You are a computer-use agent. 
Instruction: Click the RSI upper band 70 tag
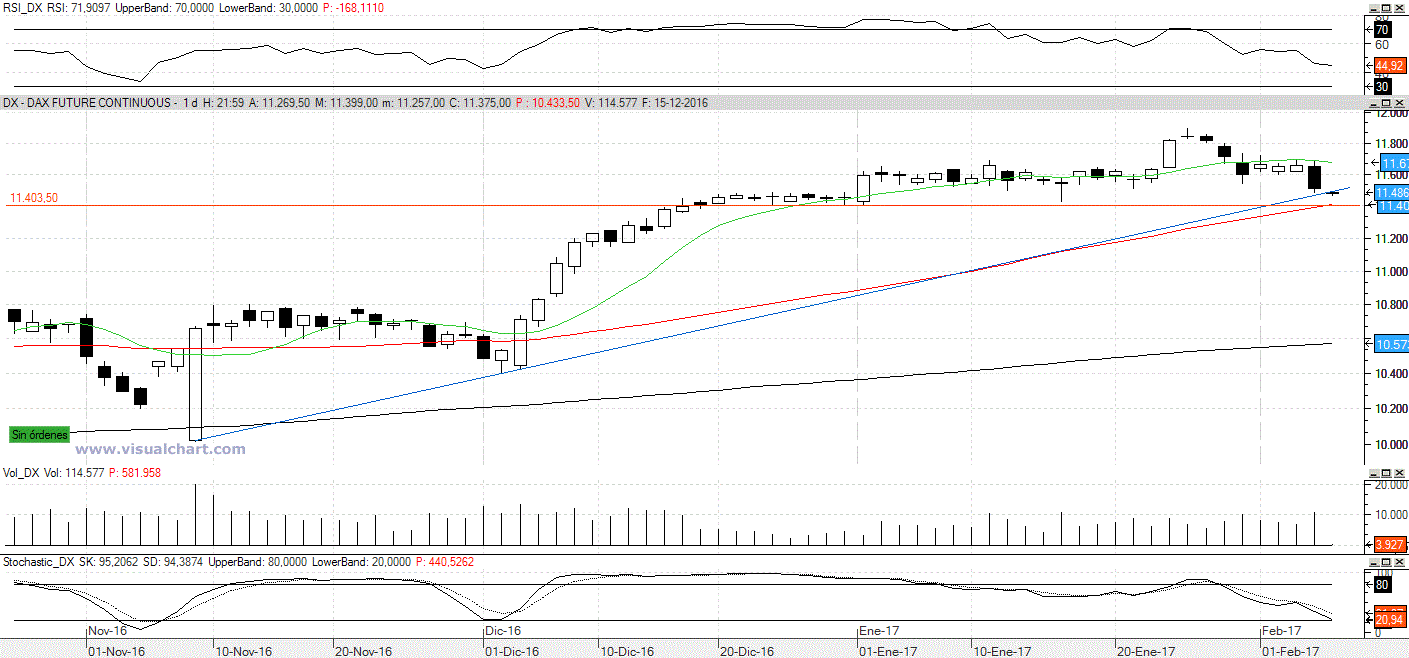coord(1383,30)
